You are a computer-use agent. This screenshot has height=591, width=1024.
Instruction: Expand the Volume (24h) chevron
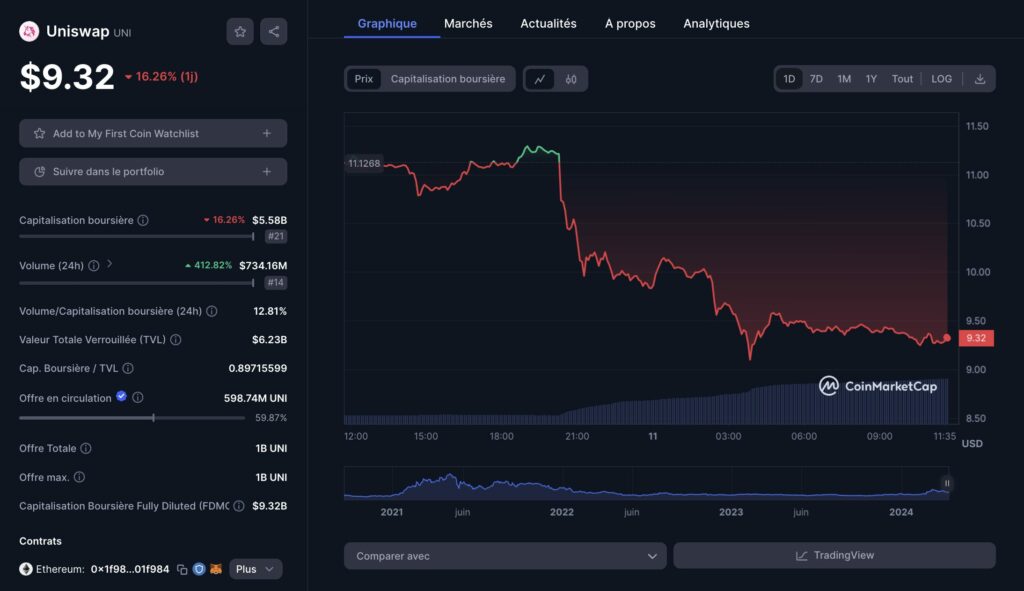[x=110, y=265]
